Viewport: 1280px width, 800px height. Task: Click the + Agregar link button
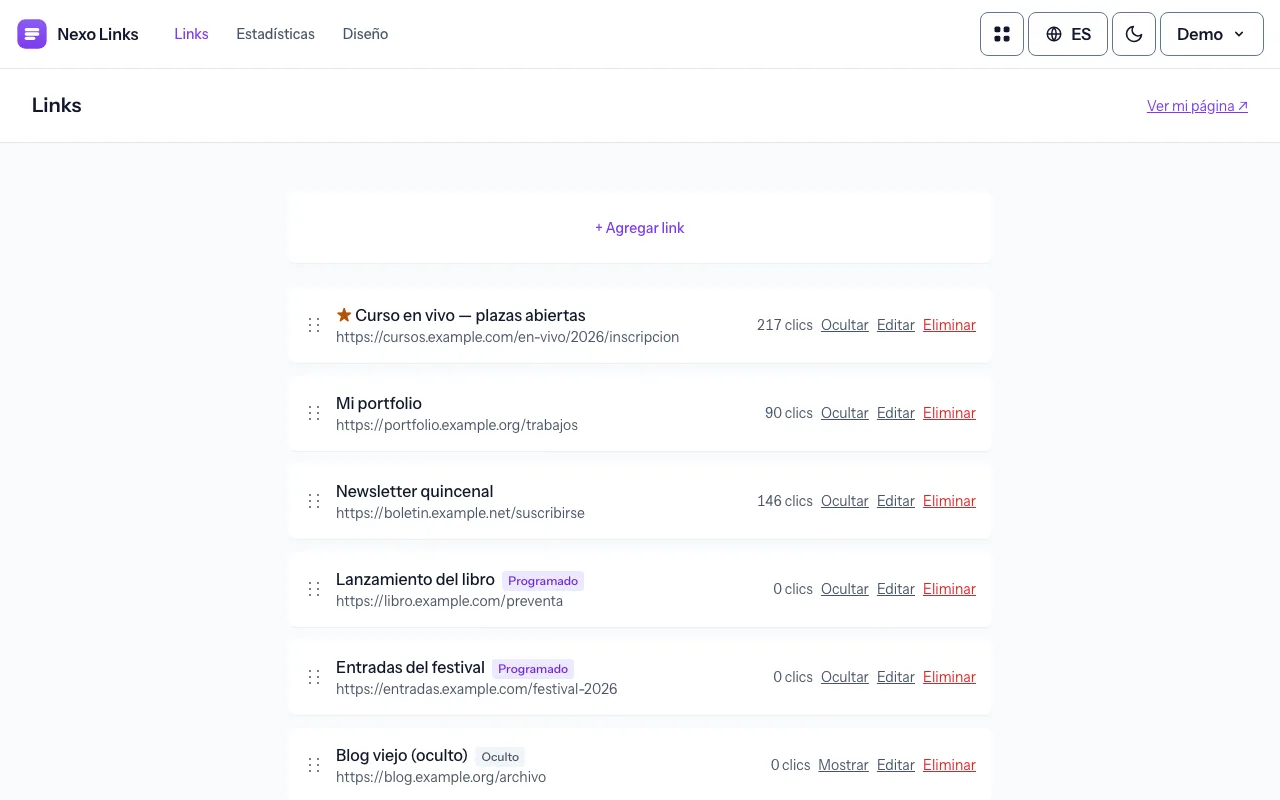coord(640,228)
